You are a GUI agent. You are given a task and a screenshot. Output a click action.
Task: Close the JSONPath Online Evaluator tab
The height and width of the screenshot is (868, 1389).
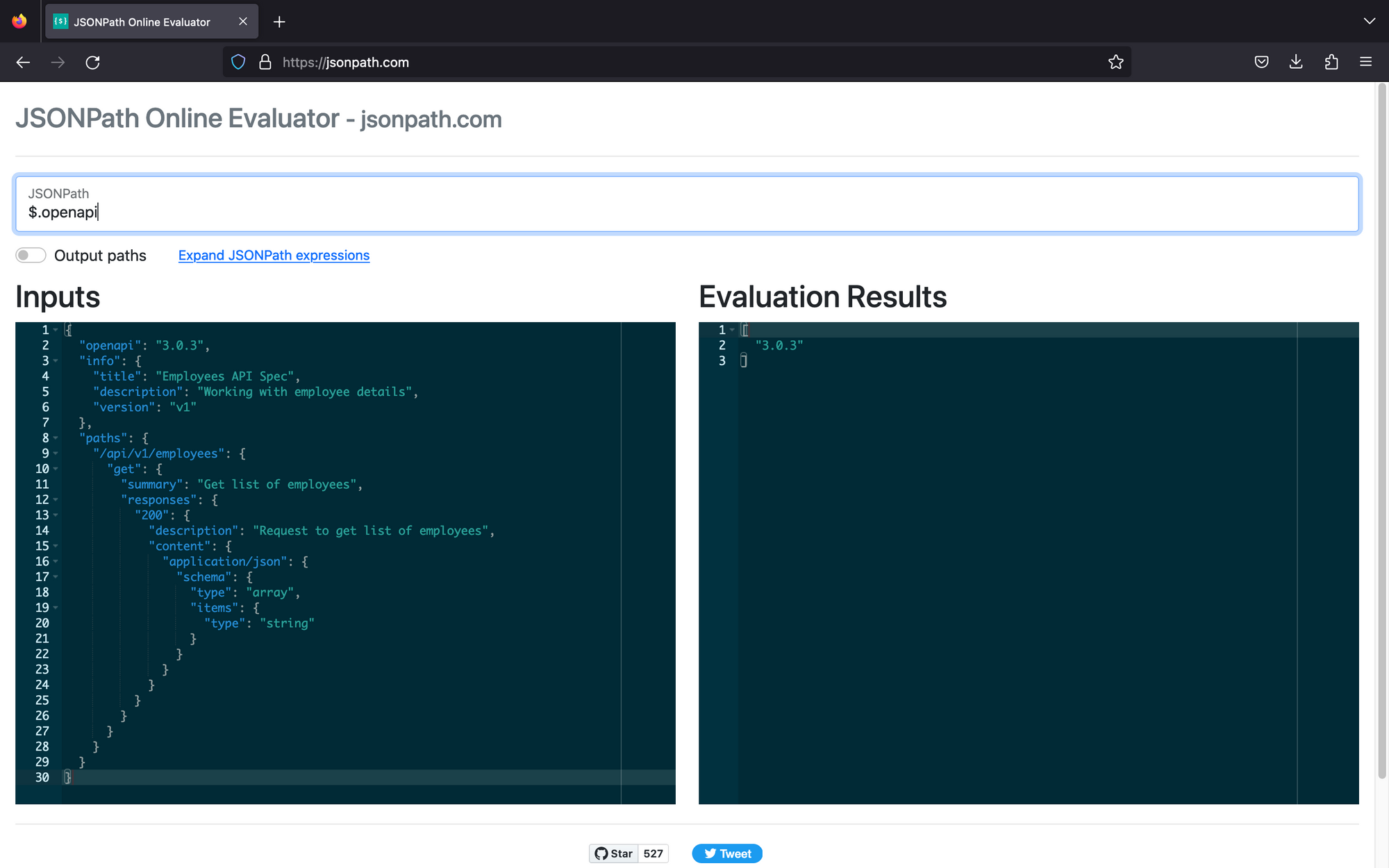(x=243, y=22)
